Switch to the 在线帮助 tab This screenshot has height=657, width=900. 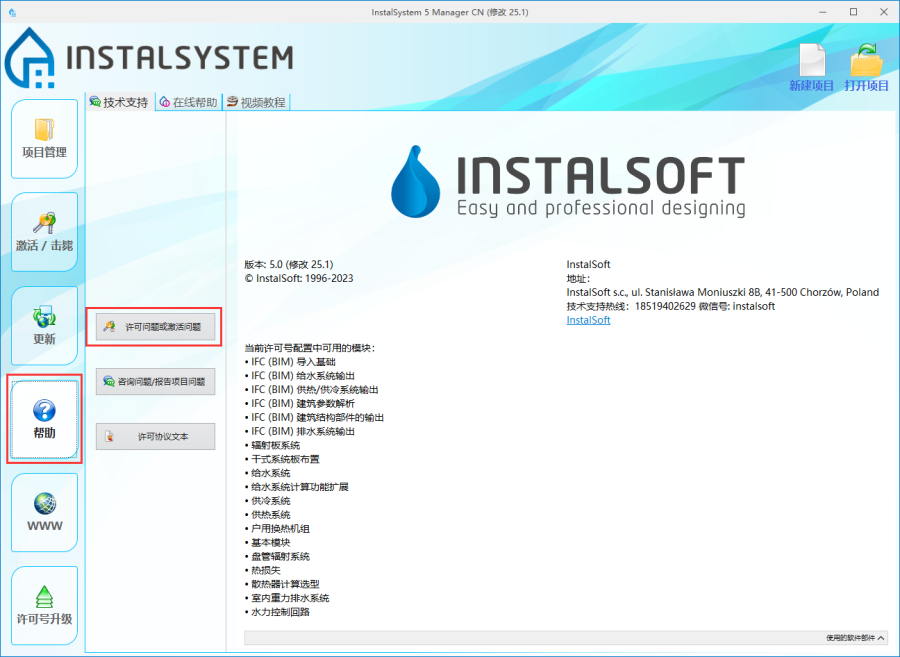click(189, 102)
